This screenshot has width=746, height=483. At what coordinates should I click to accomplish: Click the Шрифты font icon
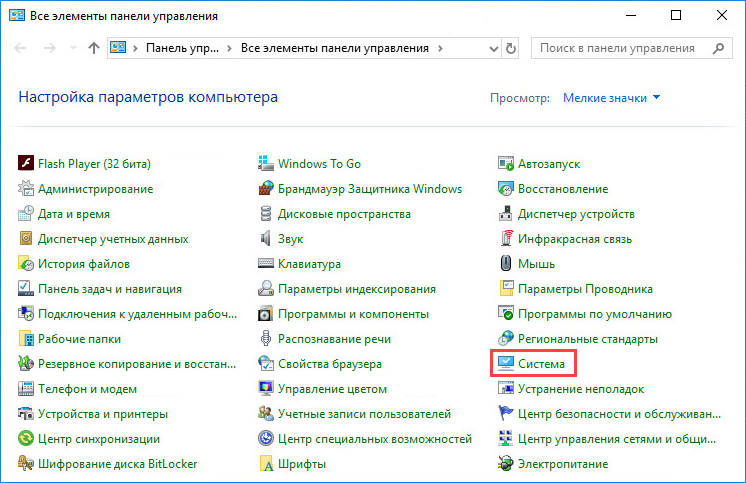coord(265,463)
